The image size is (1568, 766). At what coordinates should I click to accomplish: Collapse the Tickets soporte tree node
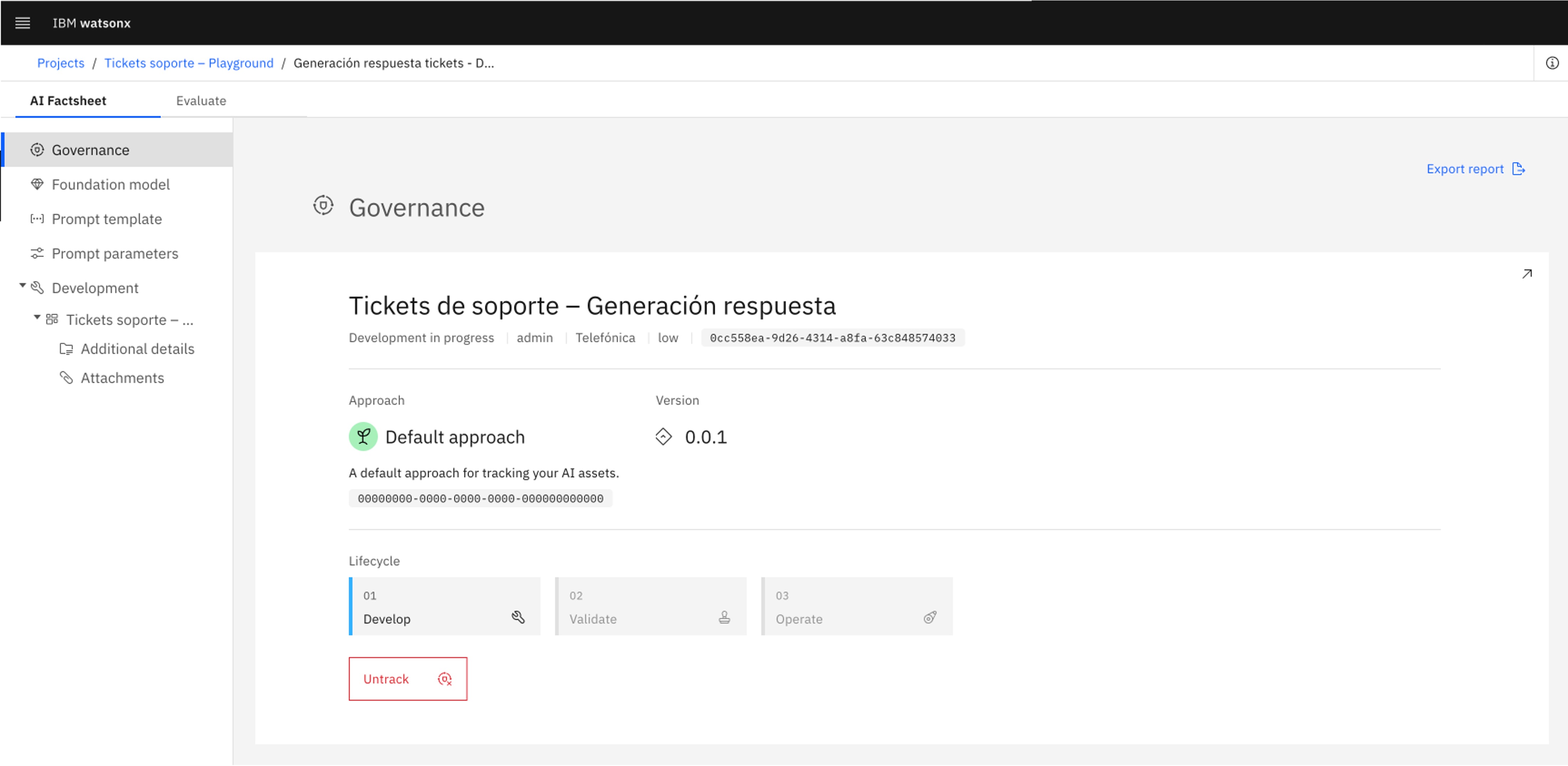tap(37, 317)
